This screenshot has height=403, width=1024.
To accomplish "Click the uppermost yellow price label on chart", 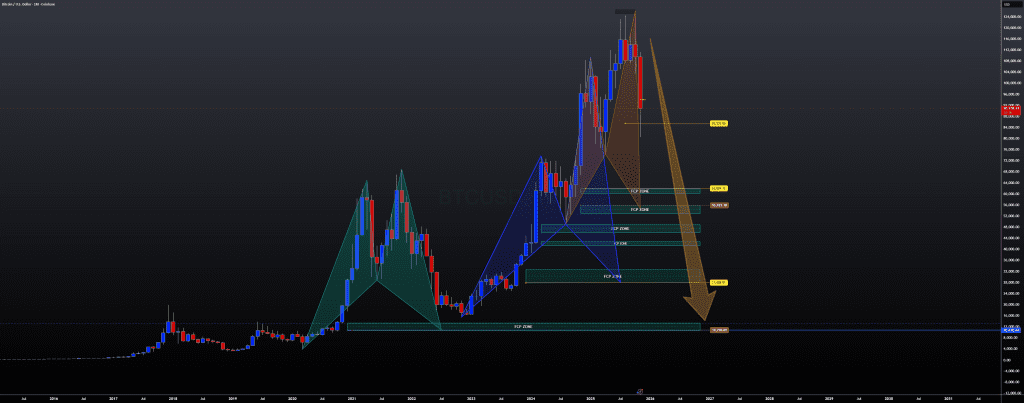I will click(x=718, y=123).
